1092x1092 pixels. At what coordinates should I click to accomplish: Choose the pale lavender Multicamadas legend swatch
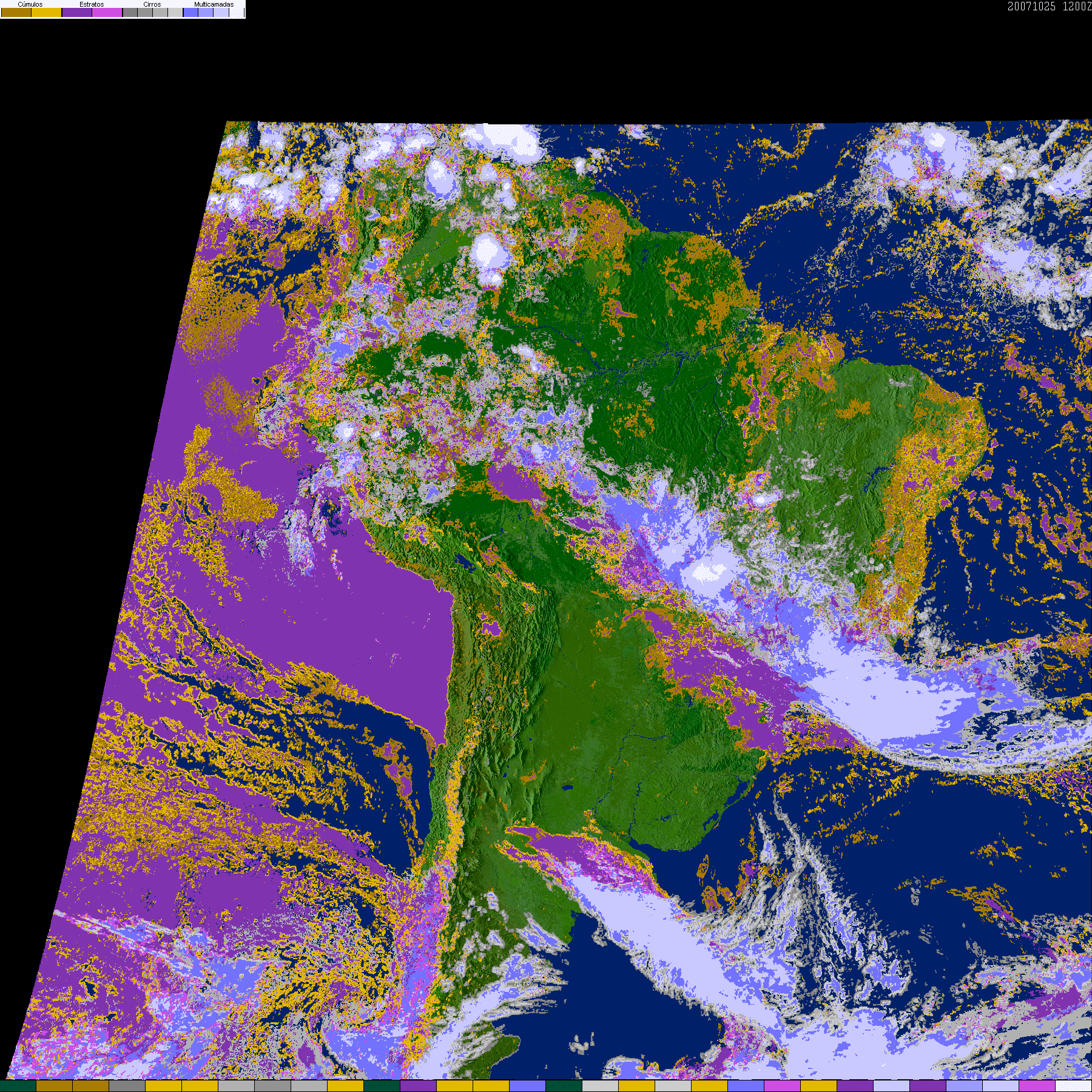221,12
